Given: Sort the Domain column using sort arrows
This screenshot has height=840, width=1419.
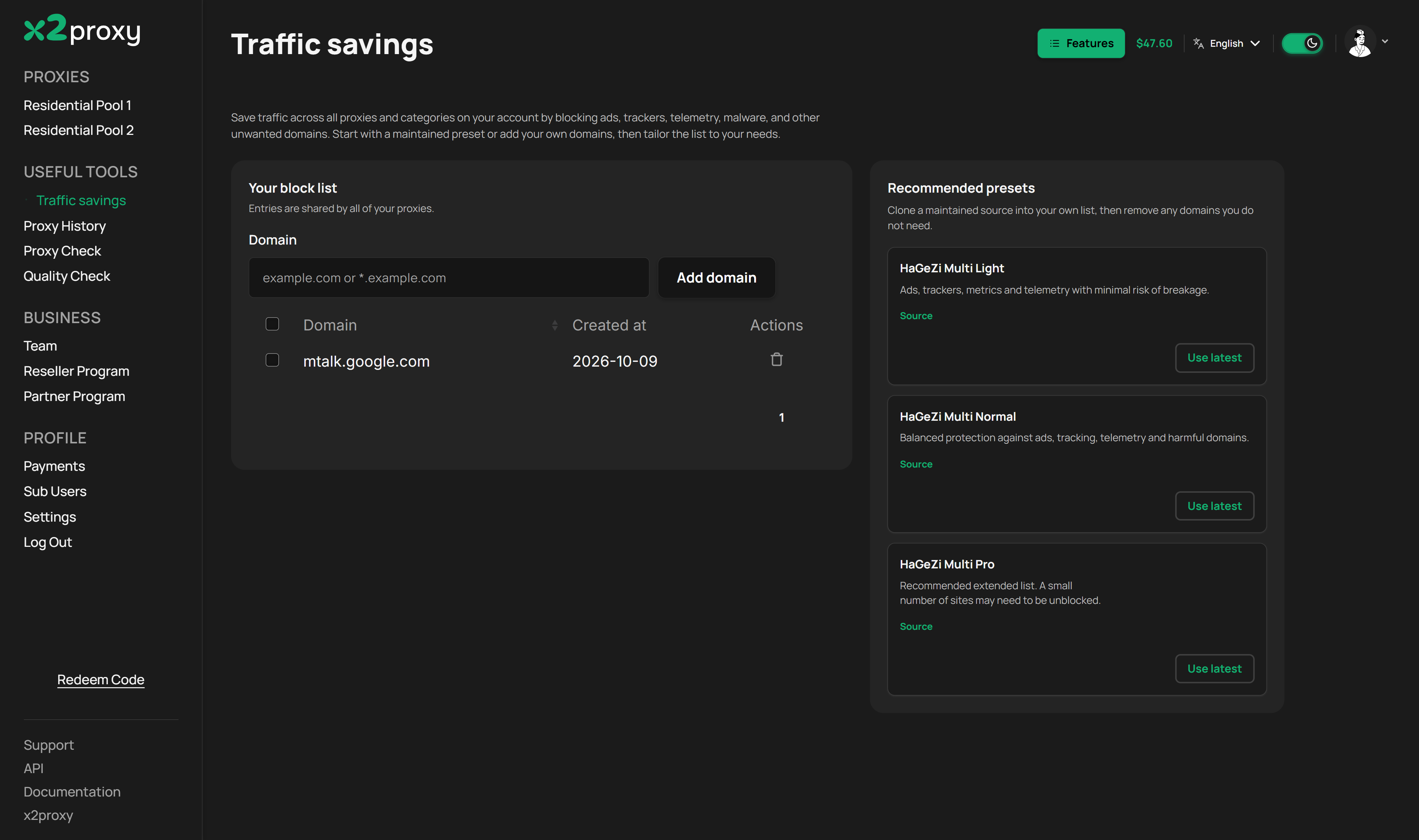Looking at the screenshot, I should (x=554, y=325).
